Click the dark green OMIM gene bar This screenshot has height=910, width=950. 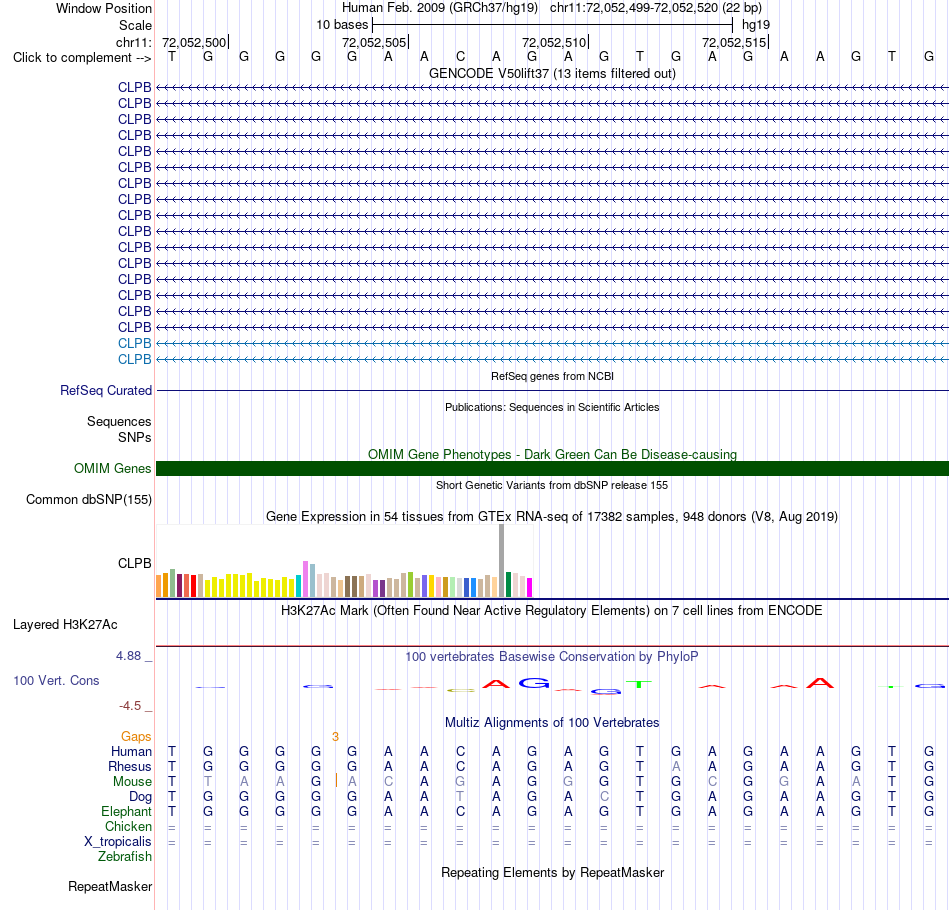point(552,468)
